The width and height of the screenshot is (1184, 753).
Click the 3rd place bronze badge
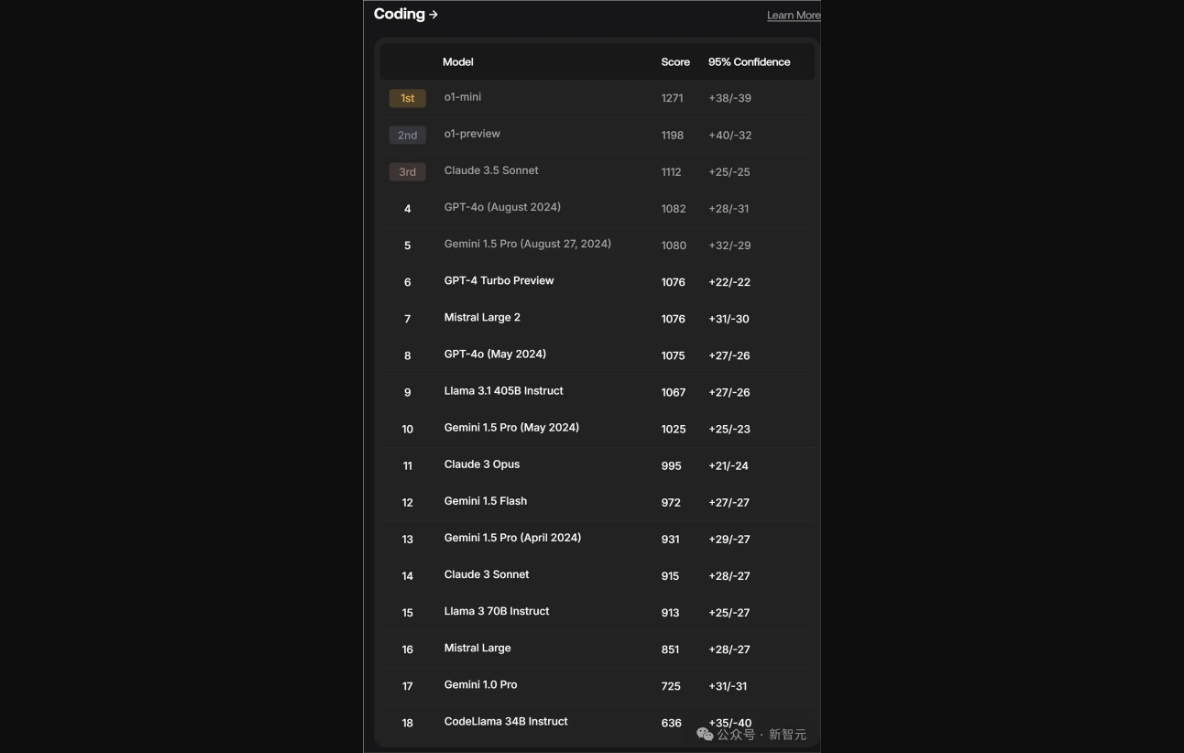[407, 172]
